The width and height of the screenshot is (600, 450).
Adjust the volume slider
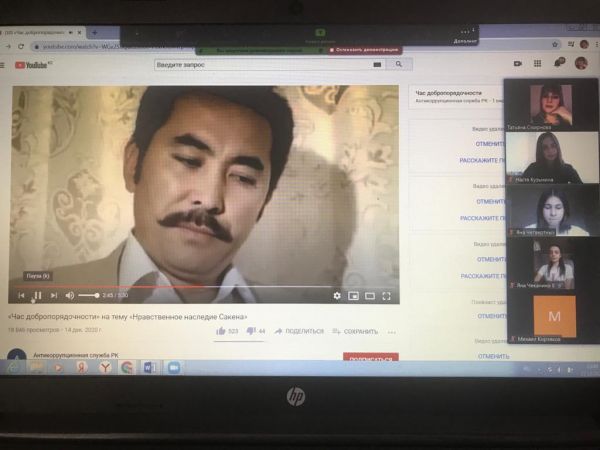(x=89, y=295)
